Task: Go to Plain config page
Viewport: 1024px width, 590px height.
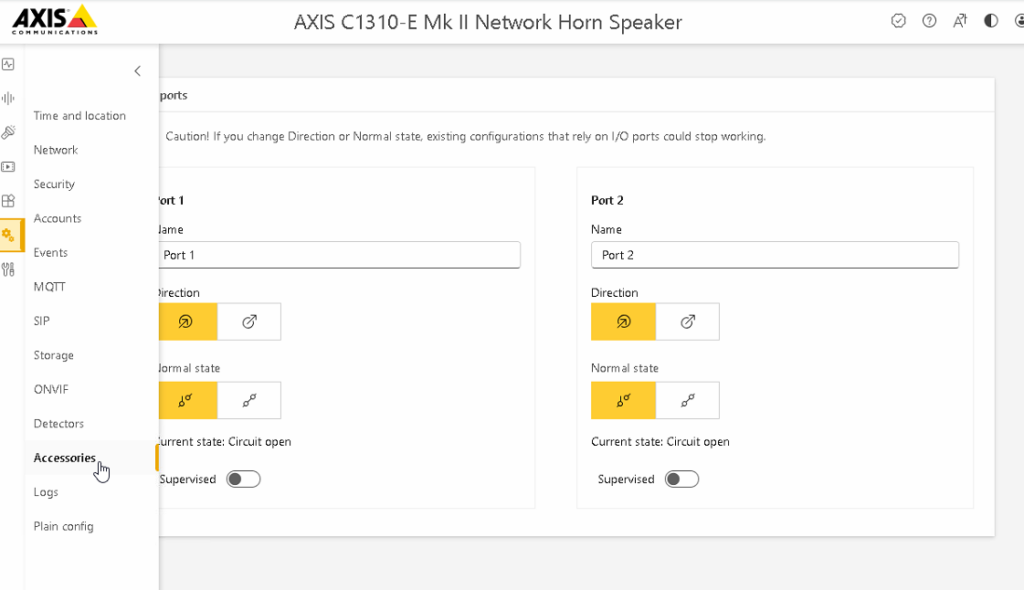Action: point(63,526)
